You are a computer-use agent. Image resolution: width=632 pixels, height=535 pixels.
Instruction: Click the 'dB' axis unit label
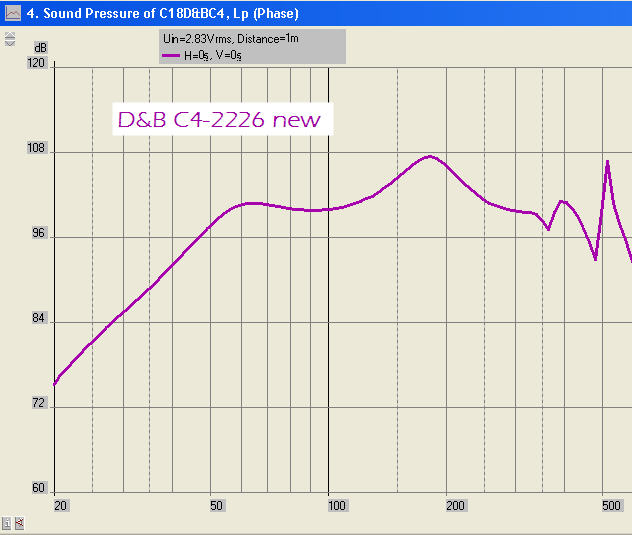point(40,48)
